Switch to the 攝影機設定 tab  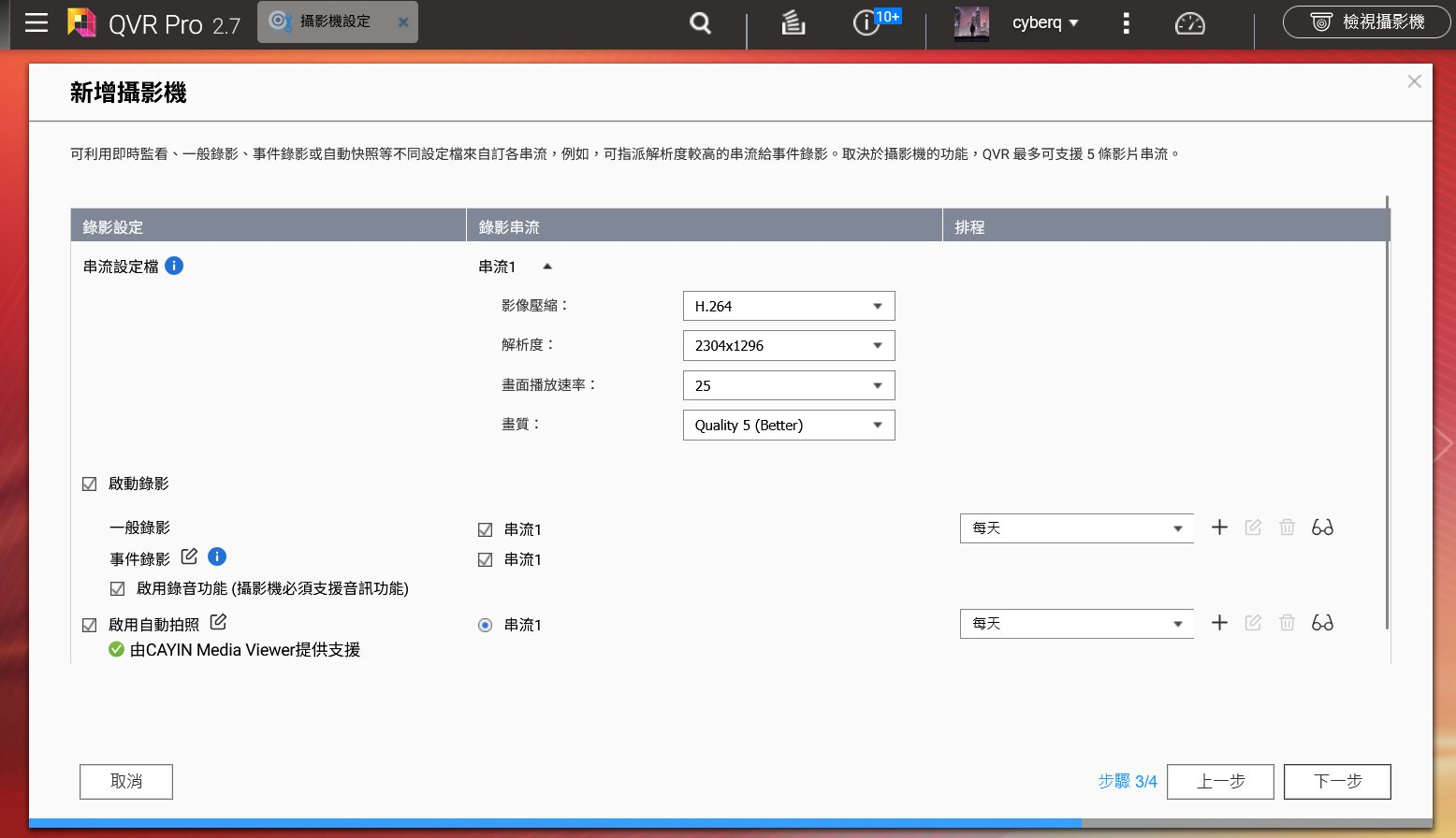point(334,22)
